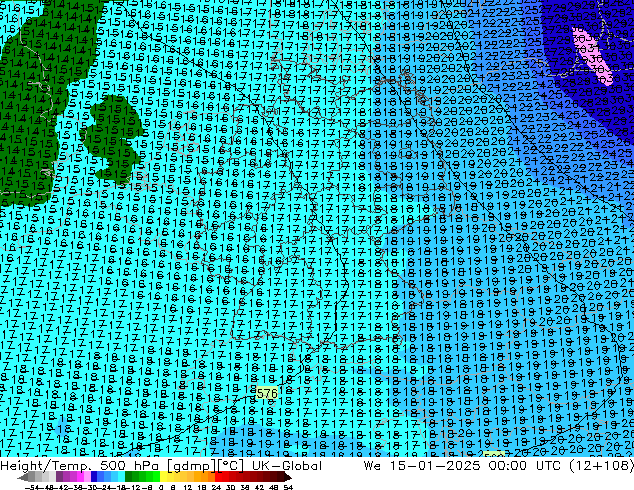The width and height of the screenshot is (634, 490).
Task: Click the 'We' weekday abbreviation
Action: (372, 466)
